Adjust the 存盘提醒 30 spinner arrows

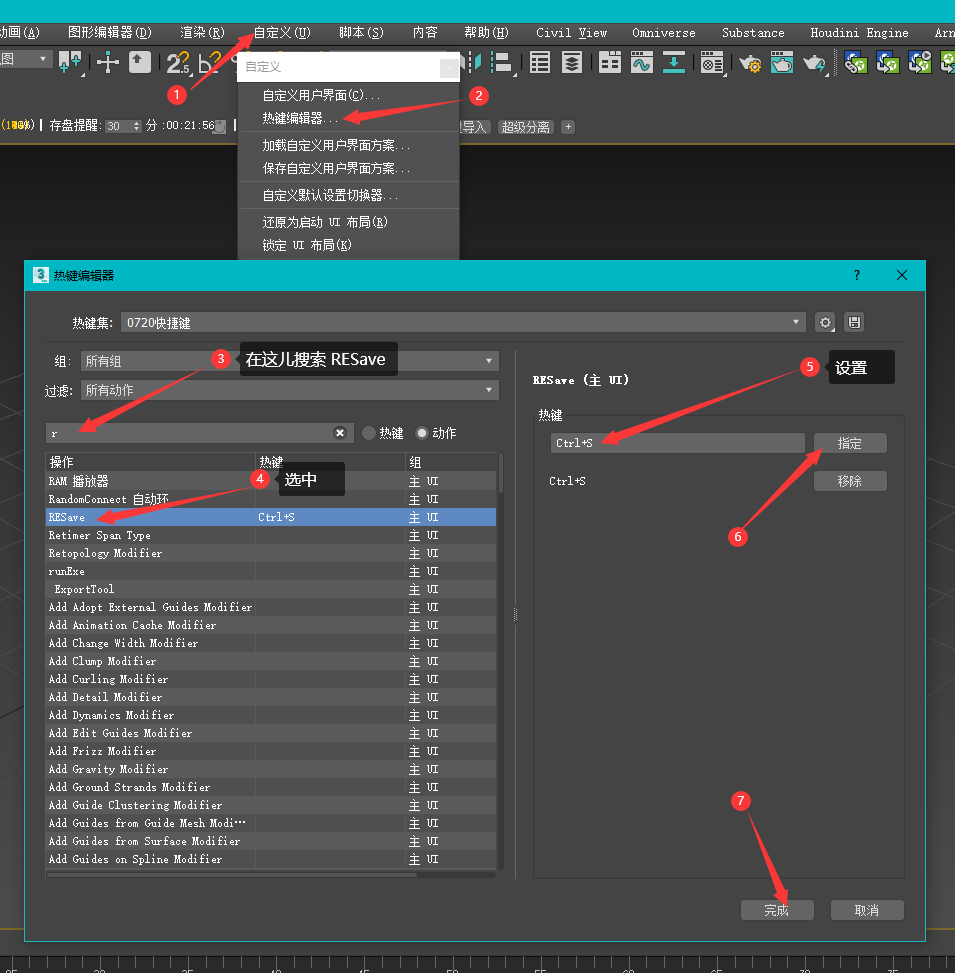(137, 126)
